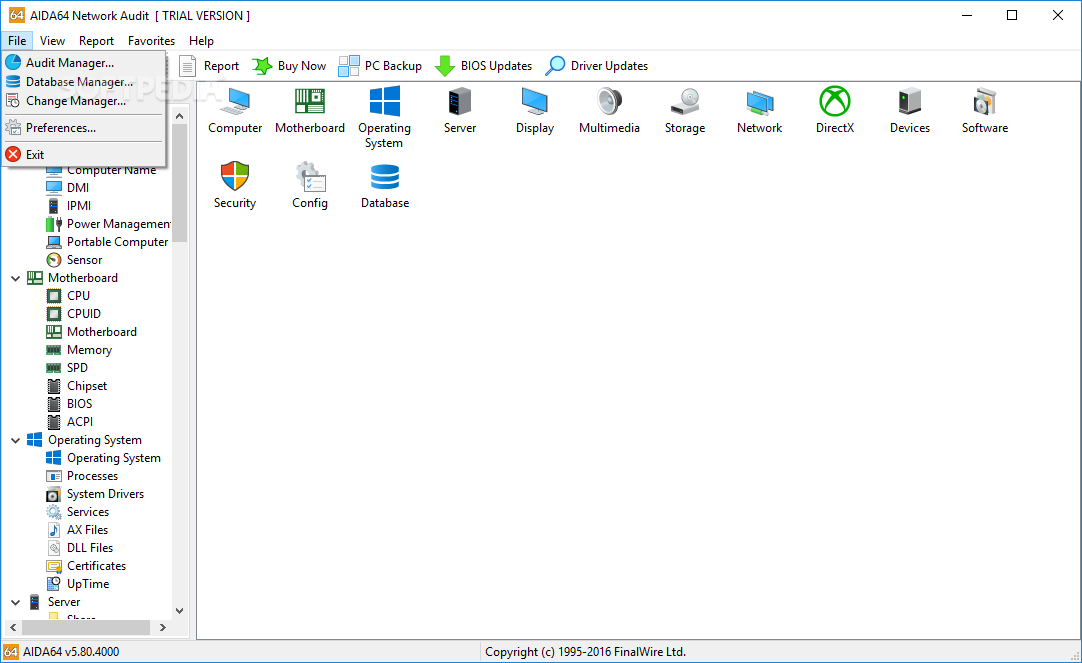The width and height of the screenshot is (1082, 663).
Task: Open the Operating System category icon in main pane
Action: pyautogui.click(x=384, y=117)
